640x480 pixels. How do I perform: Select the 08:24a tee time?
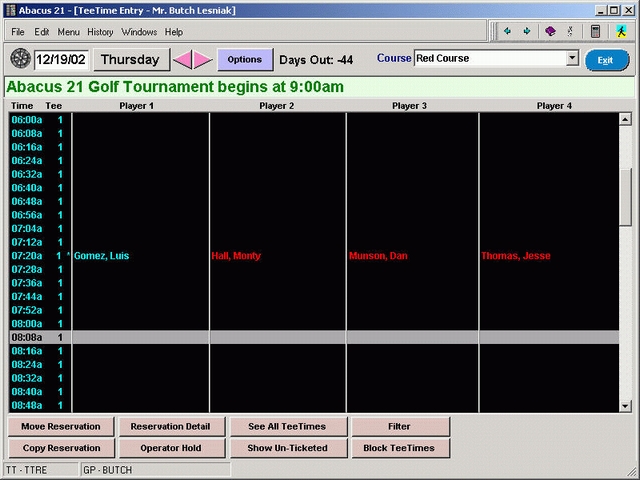(27, 364)
